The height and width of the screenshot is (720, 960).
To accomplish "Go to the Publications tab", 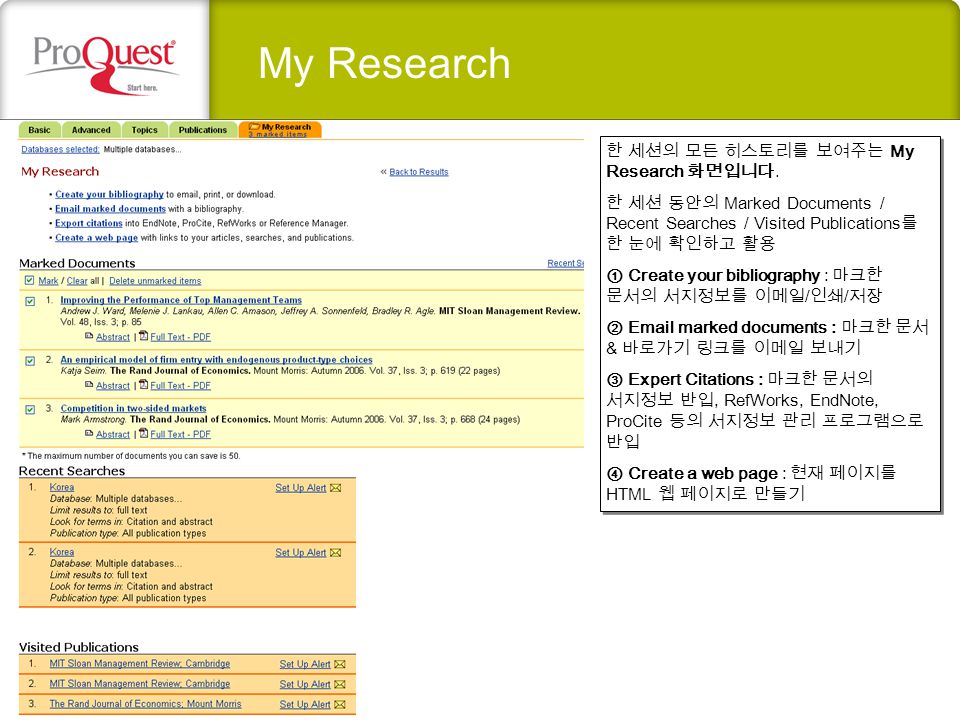I will tap(203, 130).
